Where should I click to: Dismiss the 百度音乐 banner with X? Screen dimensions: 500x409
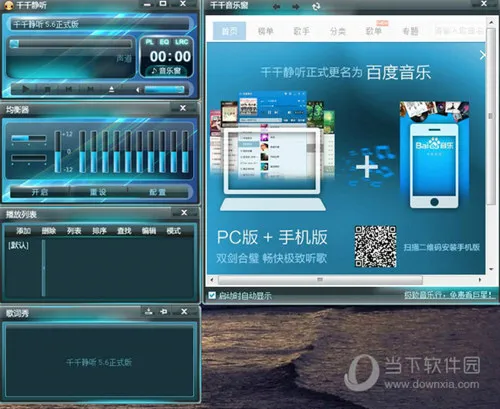pyautogui.click(x=482, y=55)
